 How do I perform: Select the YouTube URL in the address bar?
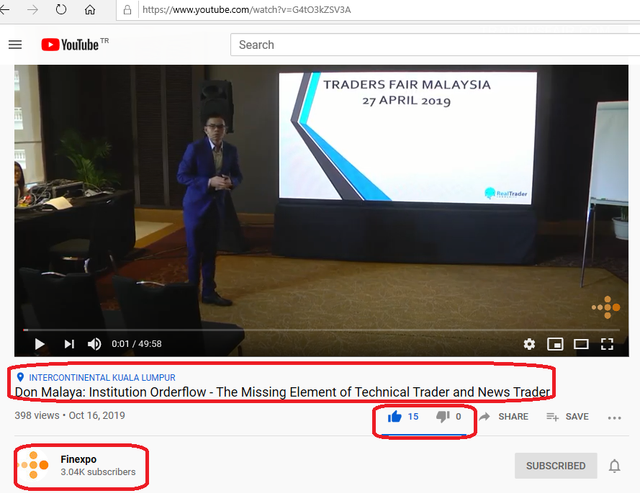tap(247, 10)
